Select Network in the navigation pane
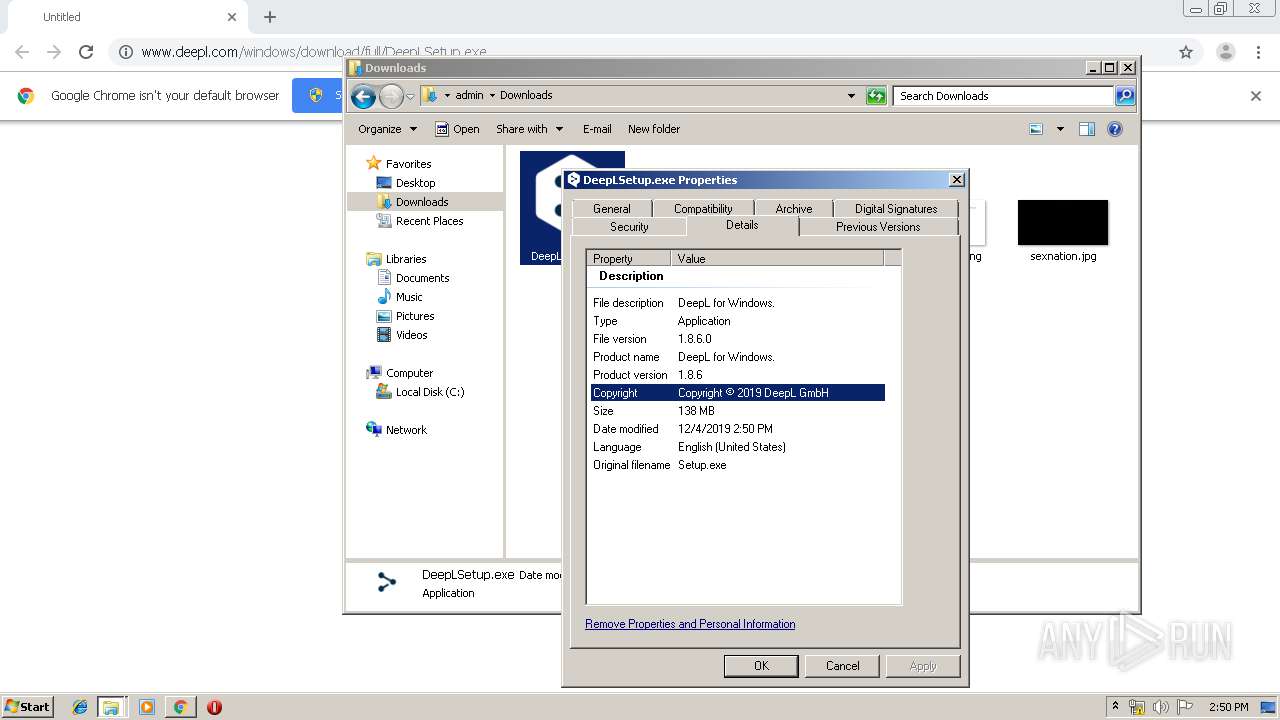The width and height of the screenshot is (1280, 720). (406, 430)
